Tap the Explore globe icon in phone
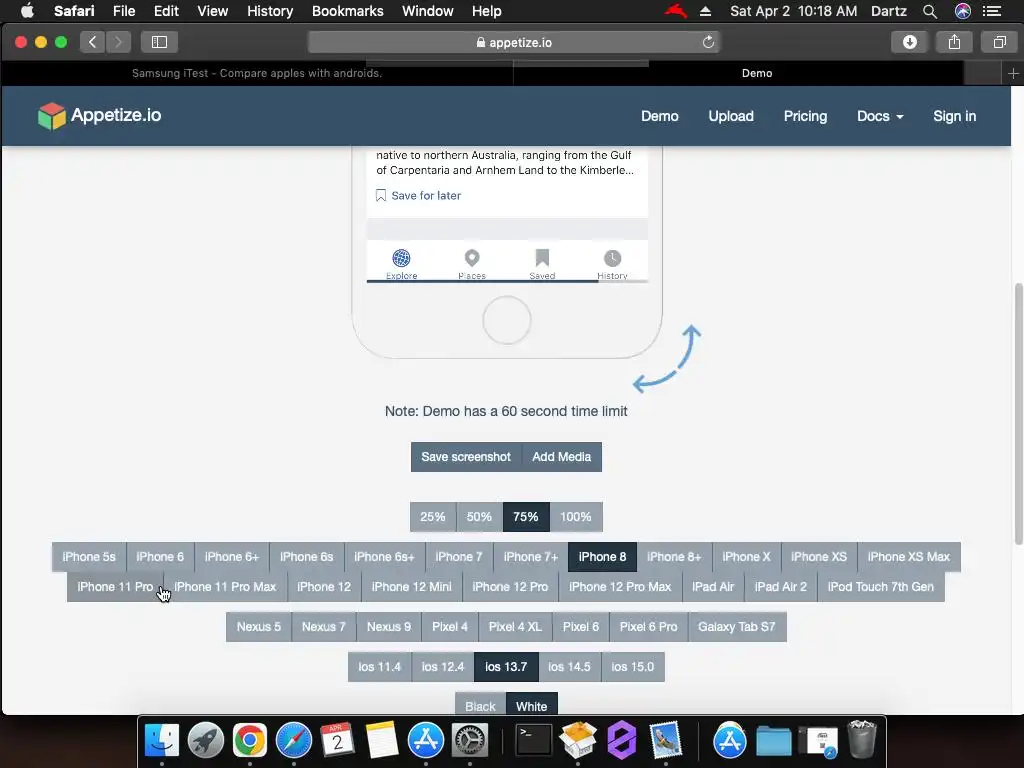This screenshot has width=1024, height=768. click(401, 258)
